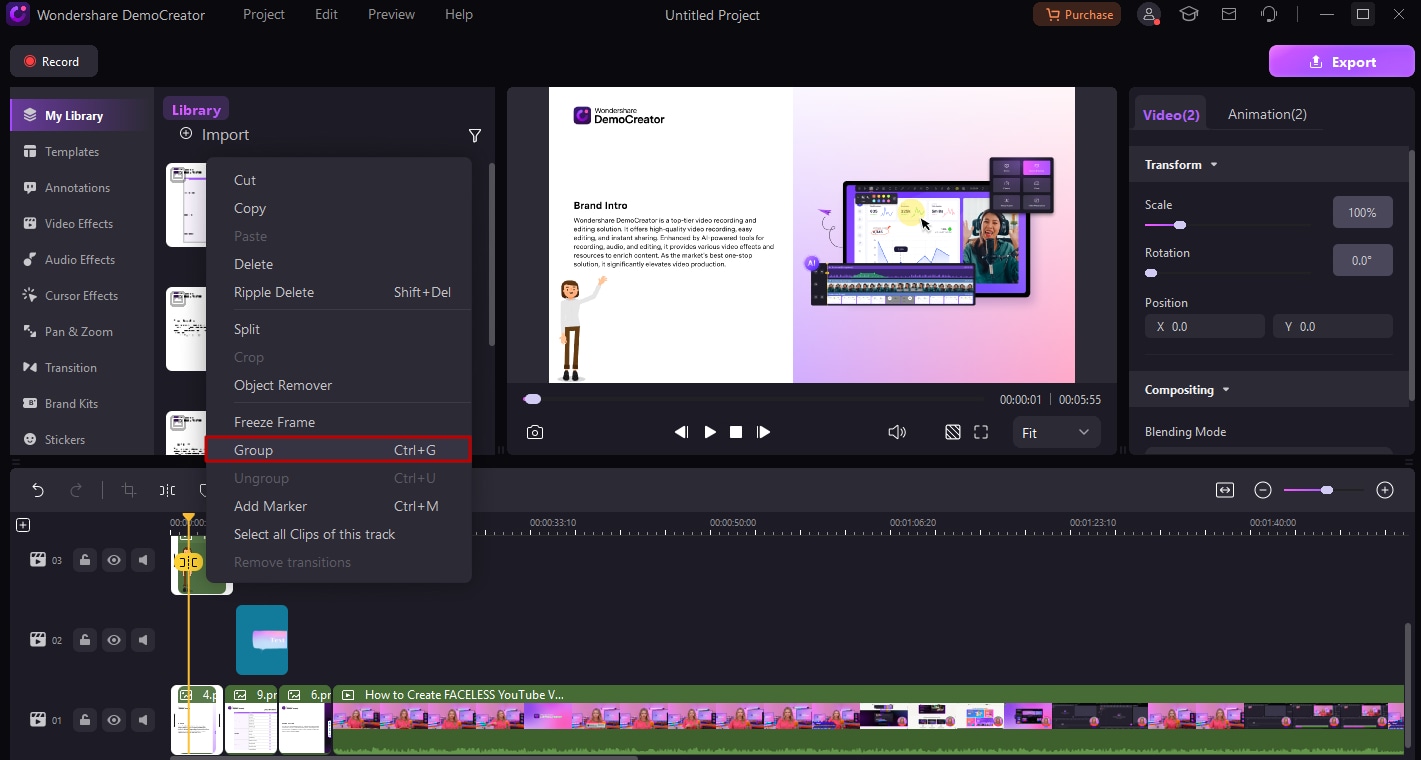The width and height of the screenshot is (1421, 760).
Task: Choose Split from the context menu
Action: tap(338, 329)
